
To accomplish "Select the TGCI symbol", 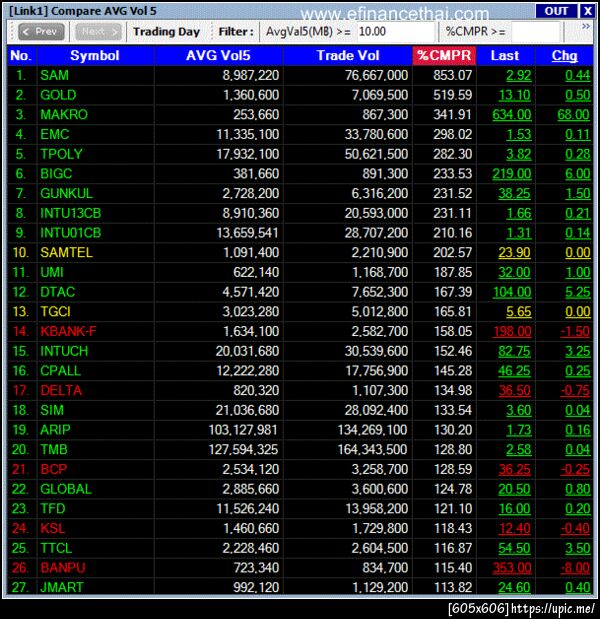I will 55,312.
